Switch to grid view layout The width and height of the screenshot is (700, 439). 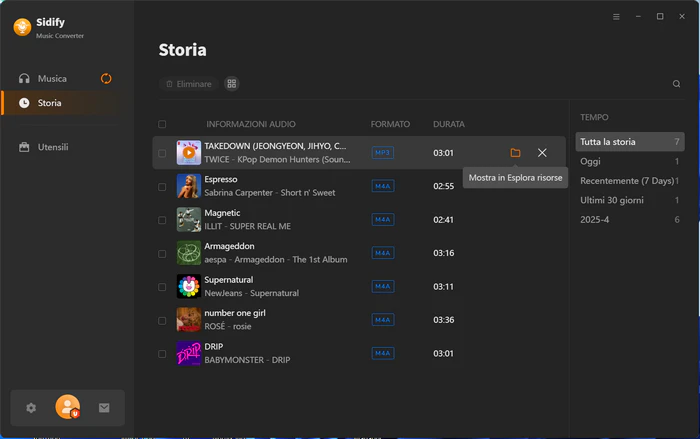(x=232, y=84)
